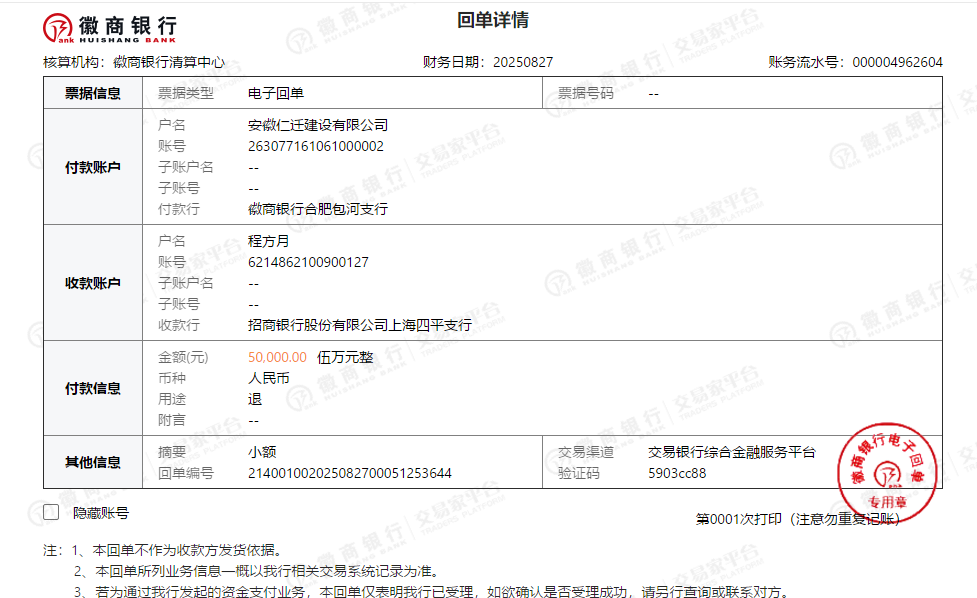Click payer account number 263077161061000002

point(316,146)
